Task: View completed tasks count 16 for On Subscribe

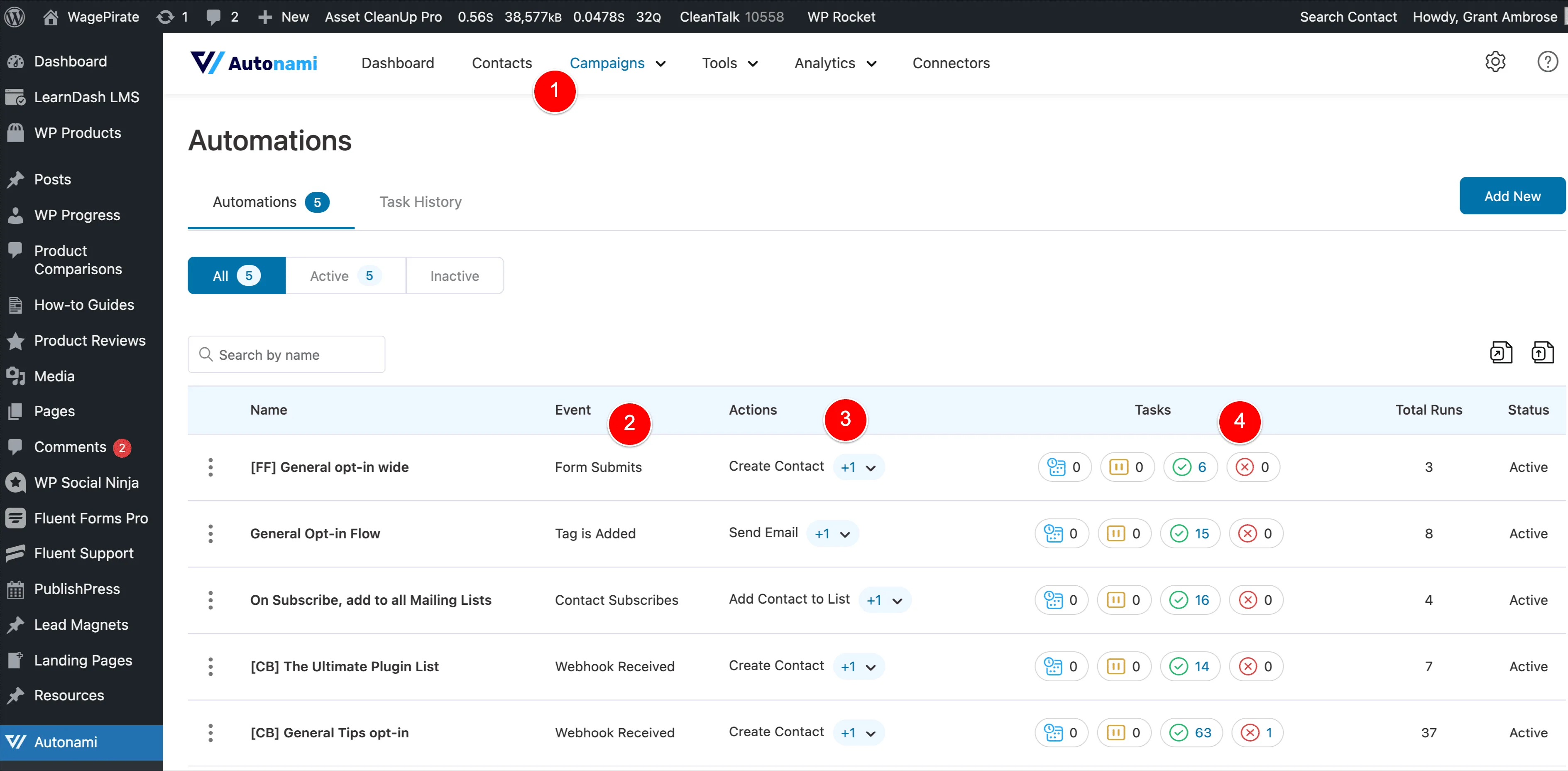Action: coord(1190,600)
